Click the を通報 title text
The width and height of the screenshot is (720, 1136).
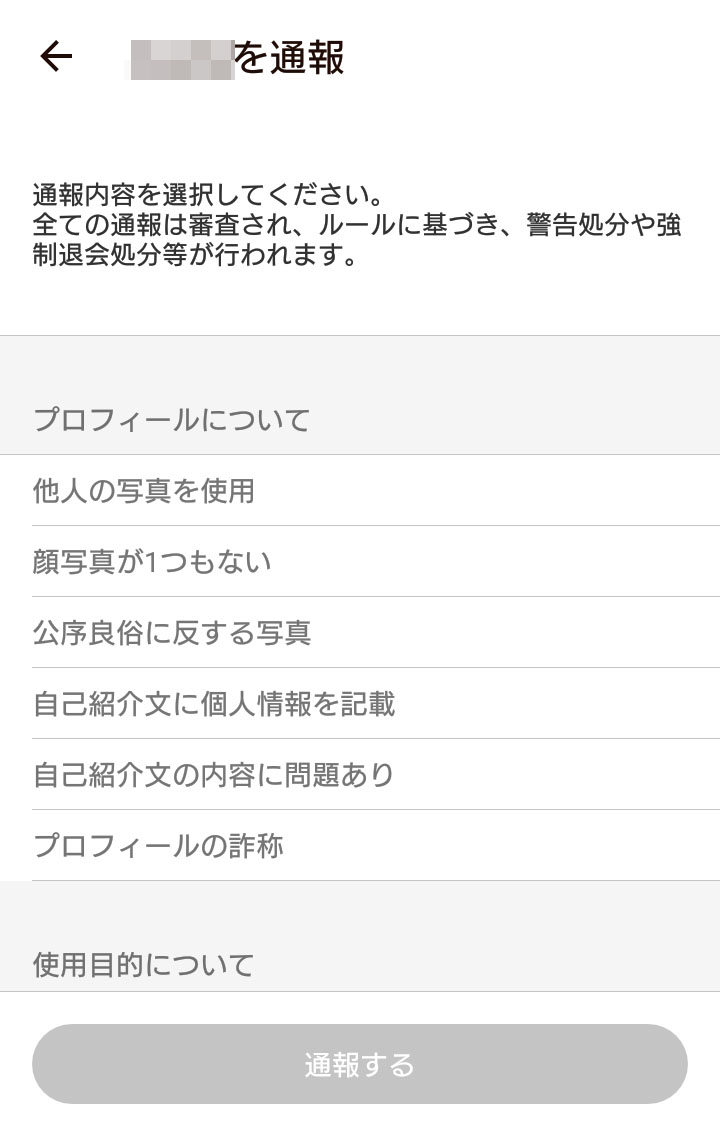(x=289, y=58)
